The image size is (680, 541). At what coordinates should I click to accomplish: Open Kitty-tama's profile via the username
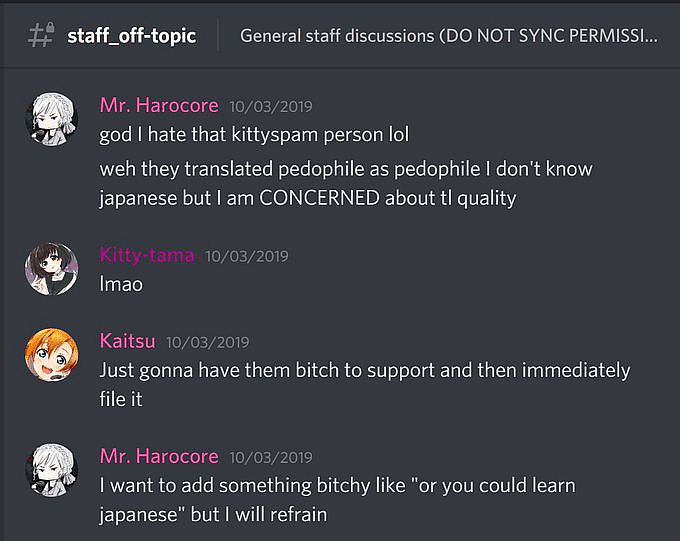pyautogui.click(x=146, y=255)
